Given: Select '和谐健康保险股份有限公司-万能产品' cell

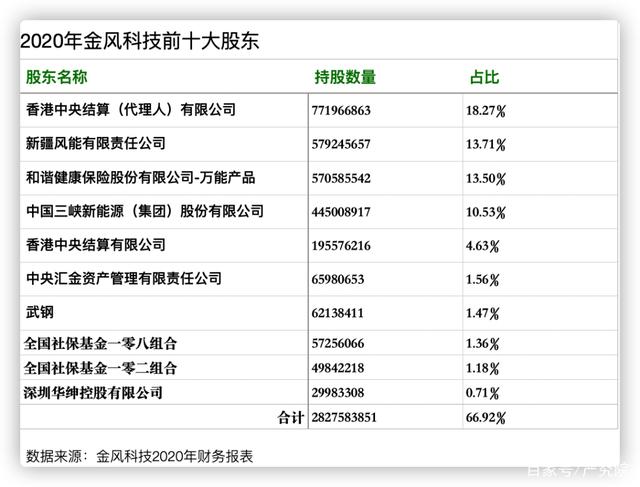Looking at the screenshot, I should [141, 178].
